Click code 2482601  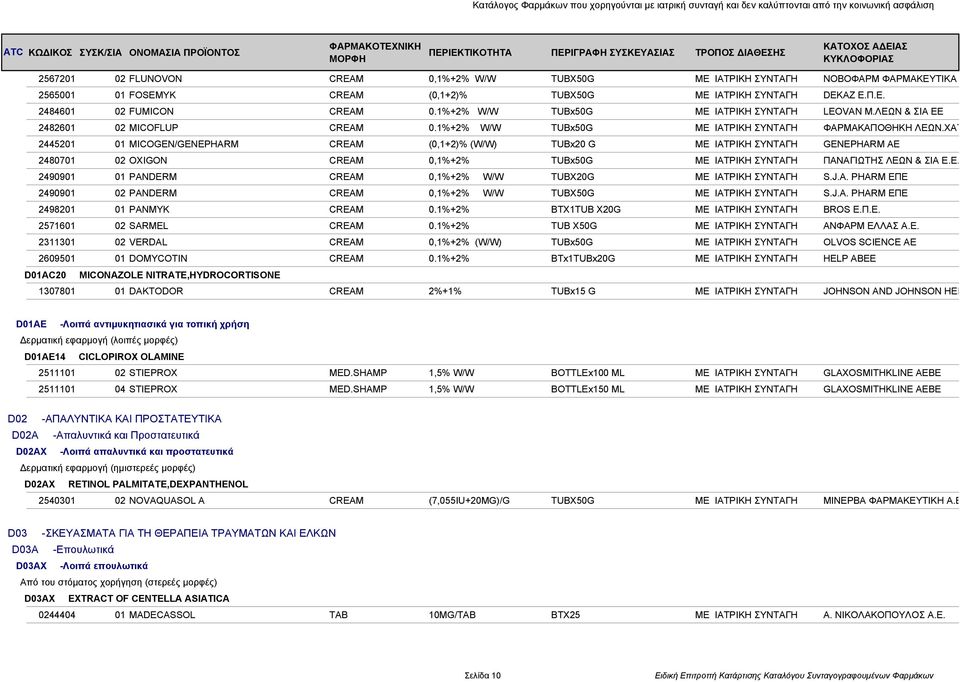(x=57, y=128)
